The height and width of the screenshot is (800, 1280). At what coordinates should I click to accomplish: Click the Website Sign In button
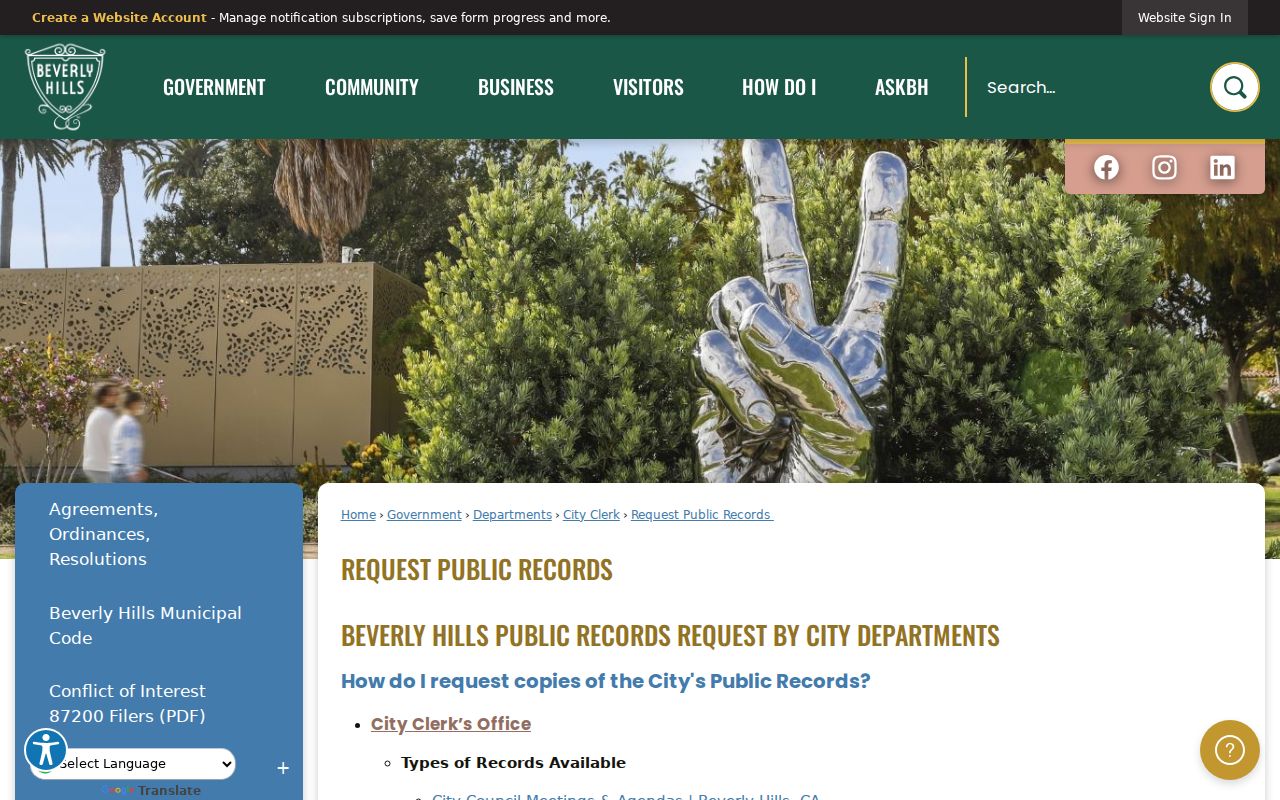[1185, 18]
